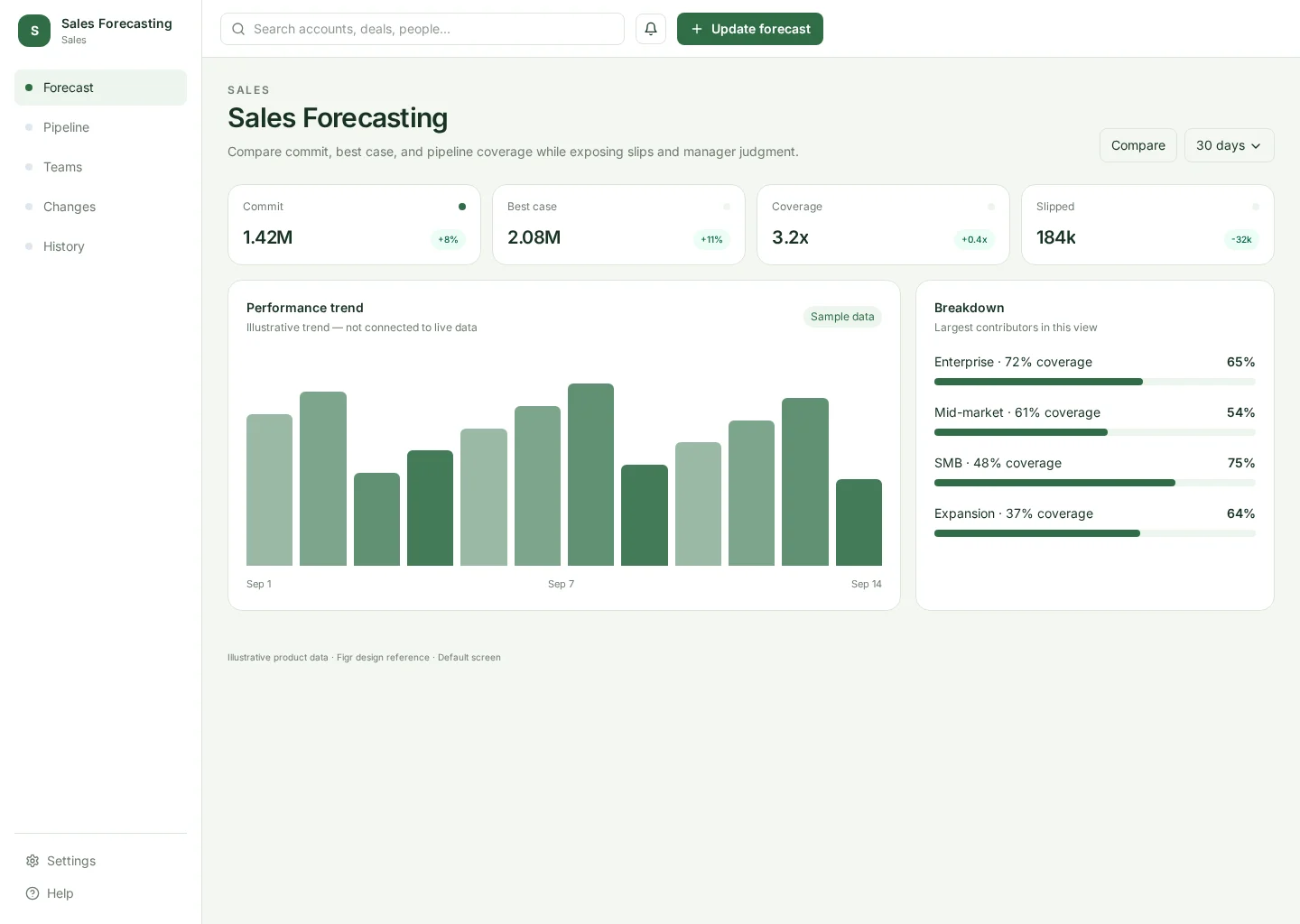
Task: Click the 184k slipped value
Action: (1056, 237)
